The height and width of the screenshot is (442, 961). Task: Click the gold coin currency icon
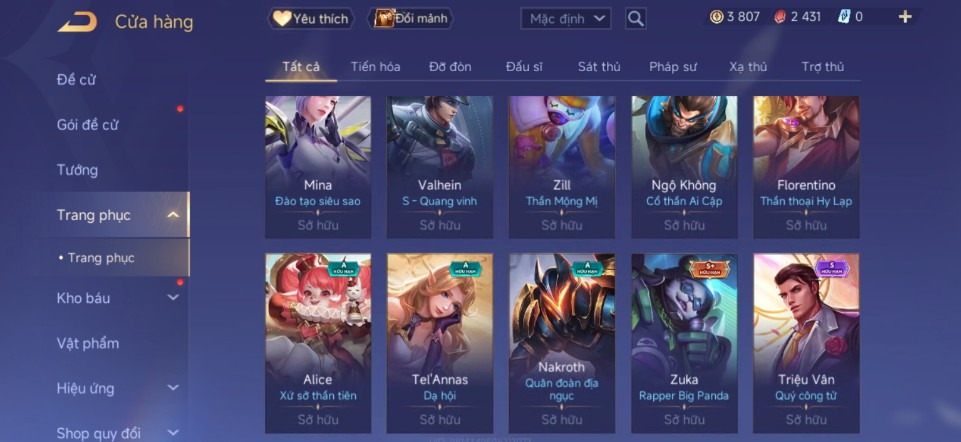716,17
